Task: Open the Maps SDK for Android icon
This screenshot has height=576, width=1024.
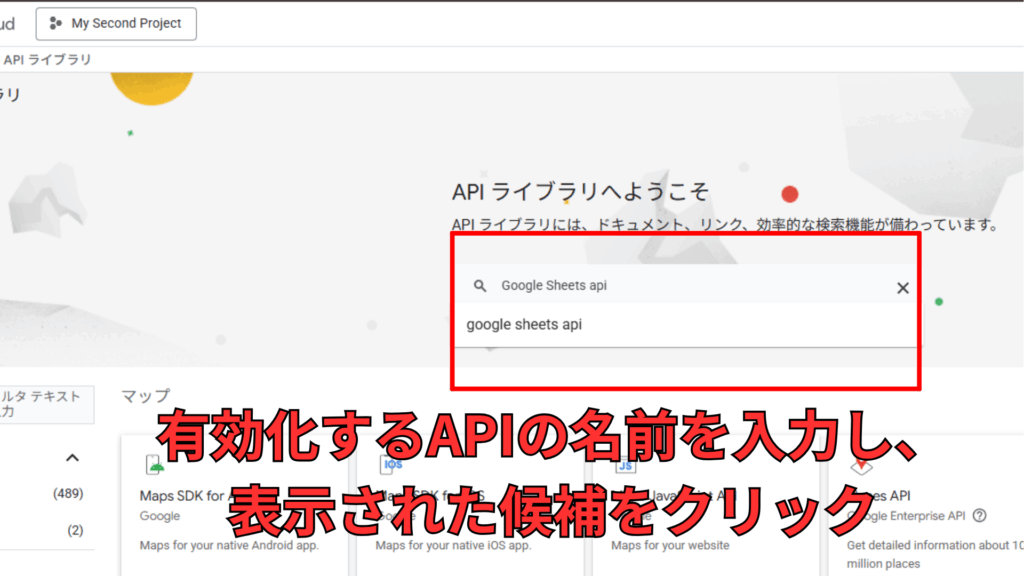Action: click(x=155, y=464)
